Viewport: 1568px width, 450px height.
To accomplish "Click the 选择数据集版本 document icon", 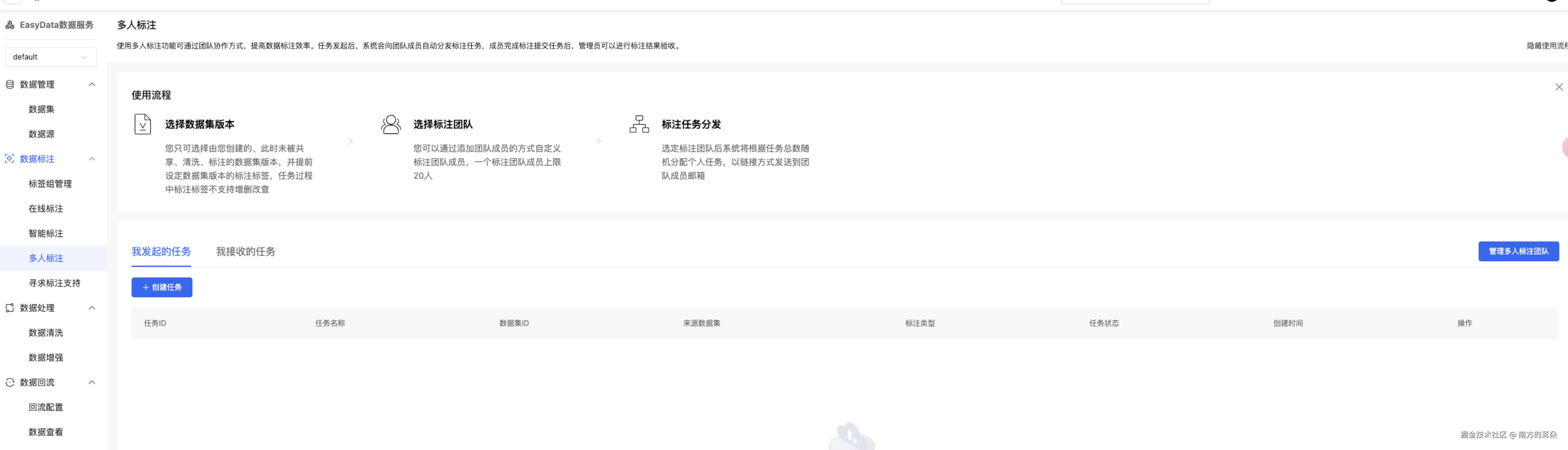I will [x=142, y=124].
